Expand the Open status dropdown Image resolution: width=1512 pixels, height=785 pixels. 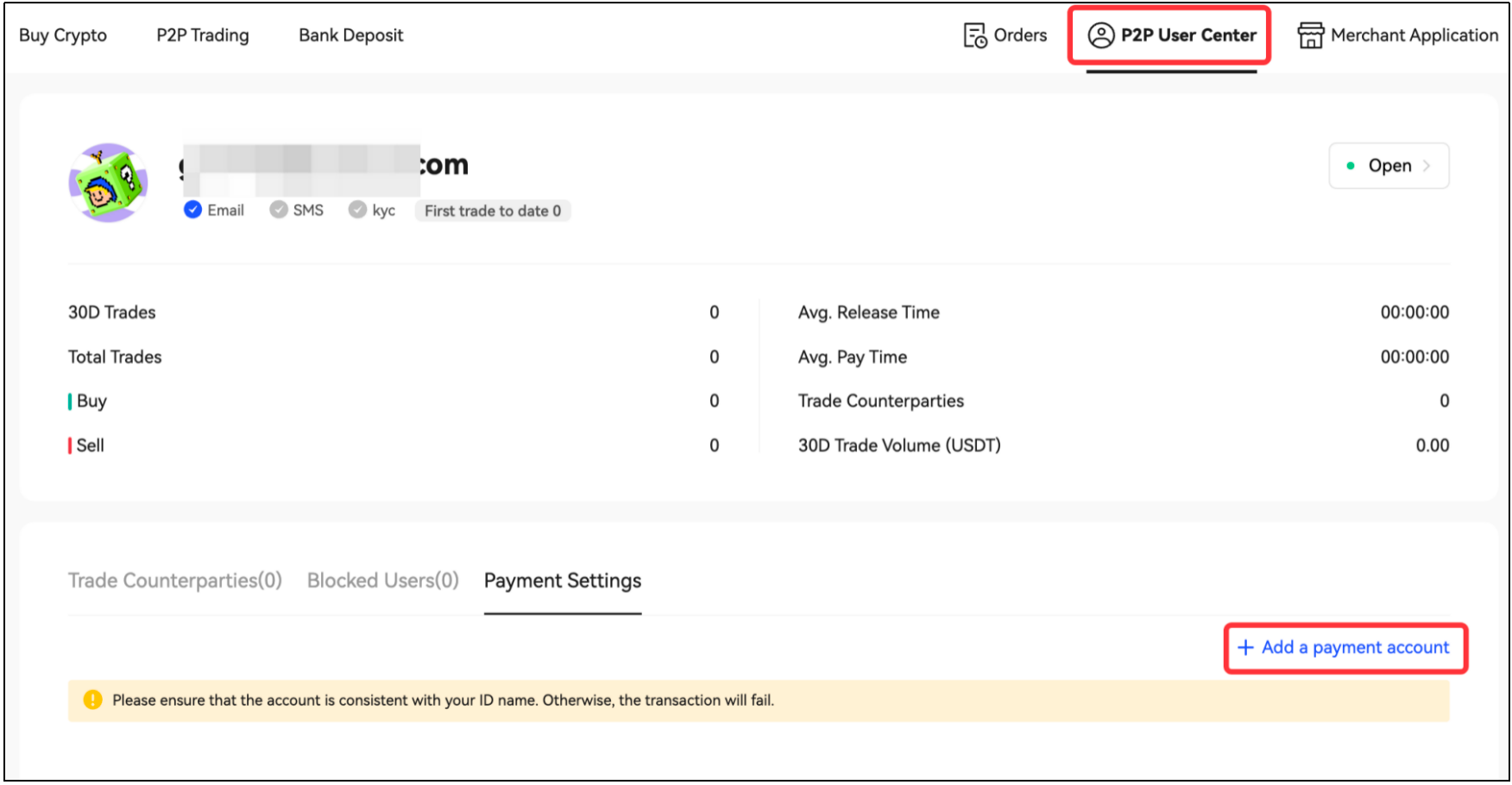point(1389,166)
